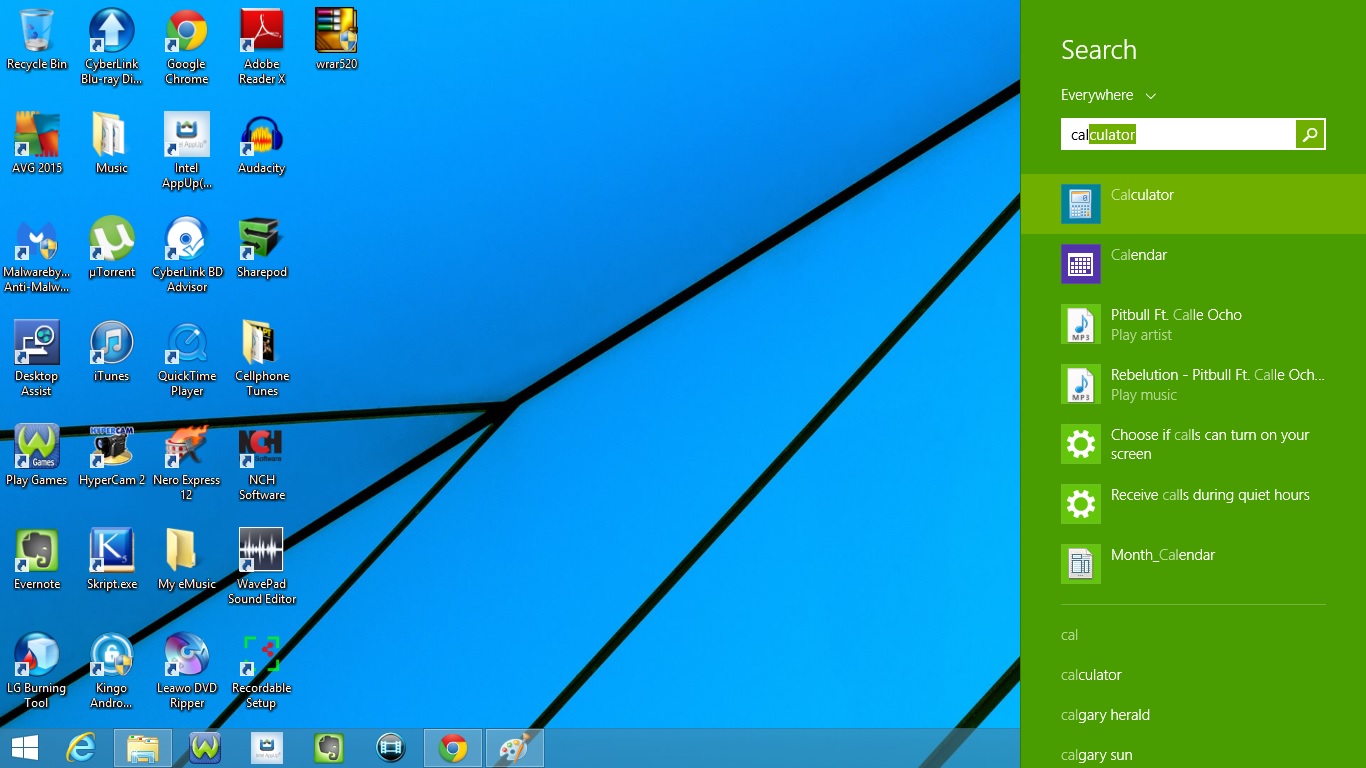Select Desktop Assist icon
This screenshot has width=1366, height=768.
coord(37,359)
